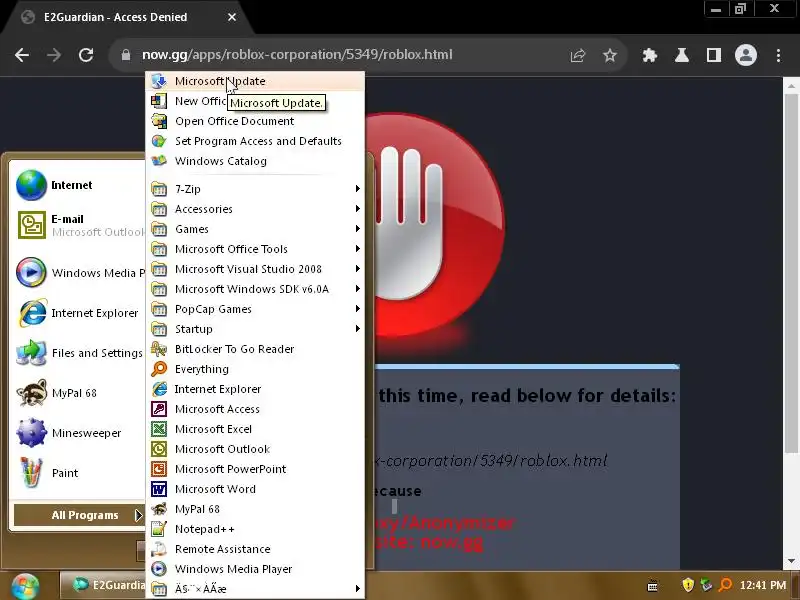
Task: Launch Everything search from programs list
Action: coord(255,369)
